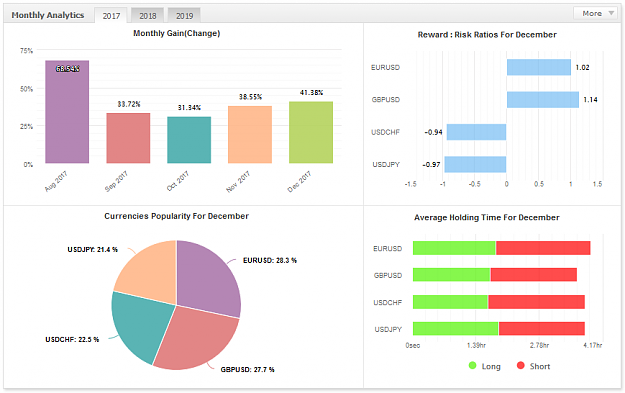Click the 'USDJPY: 21.4 %' pie label

[x=92, y=250]
